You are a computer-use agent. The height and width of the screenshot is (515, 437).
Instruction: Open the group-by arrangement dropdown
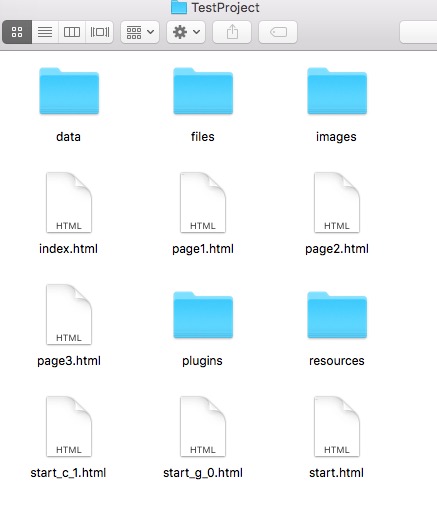point(140,32)
